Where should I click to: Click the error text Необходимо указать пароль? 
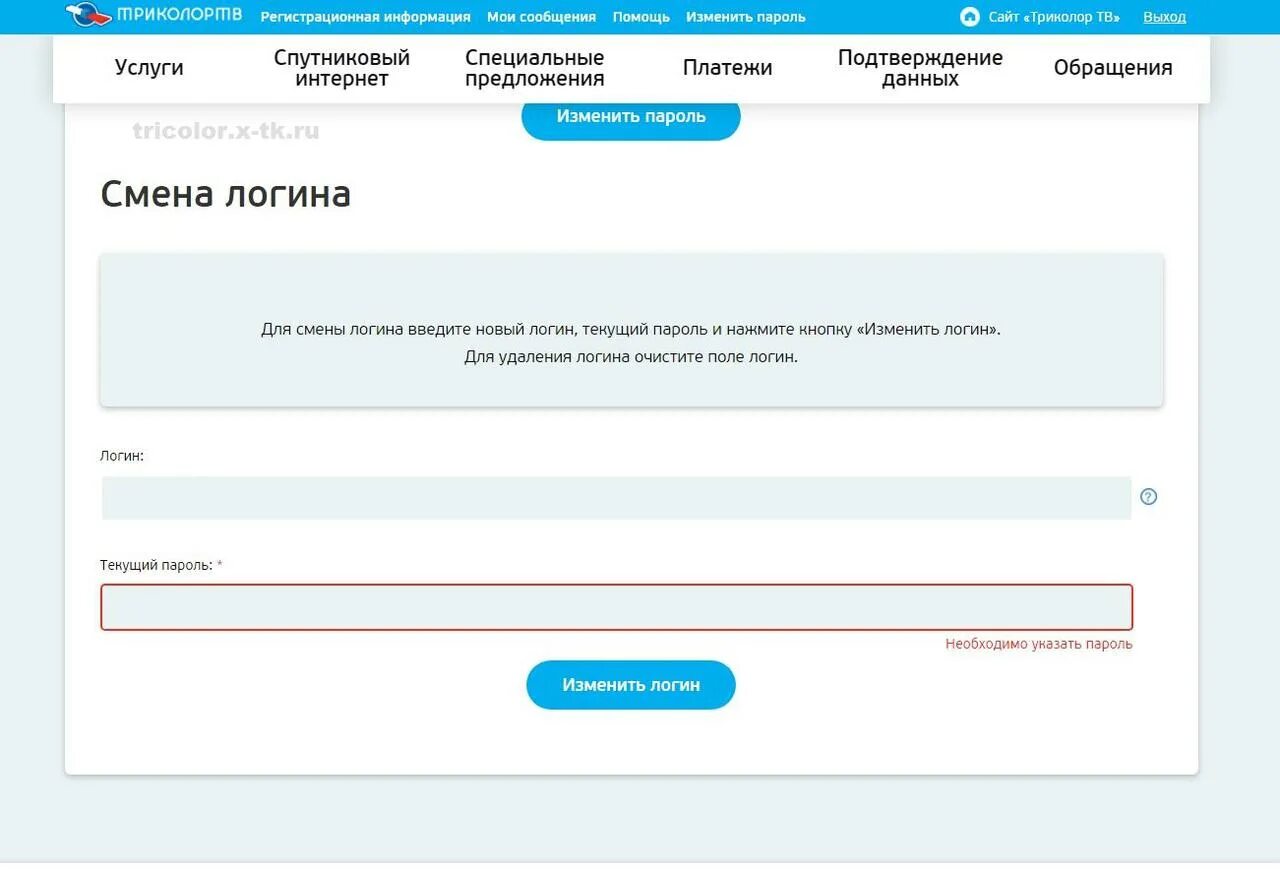1039,644
